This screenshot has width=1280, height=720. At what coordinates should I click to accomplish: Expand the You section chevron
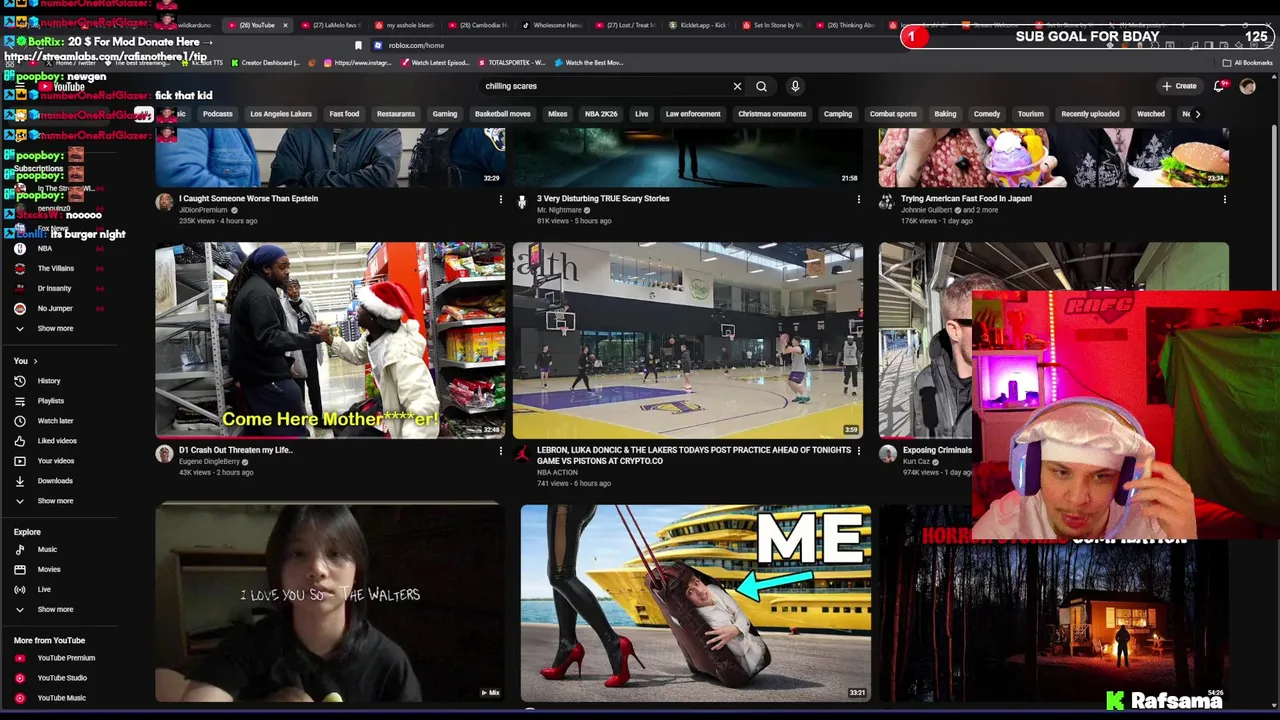tap(35, 361)
